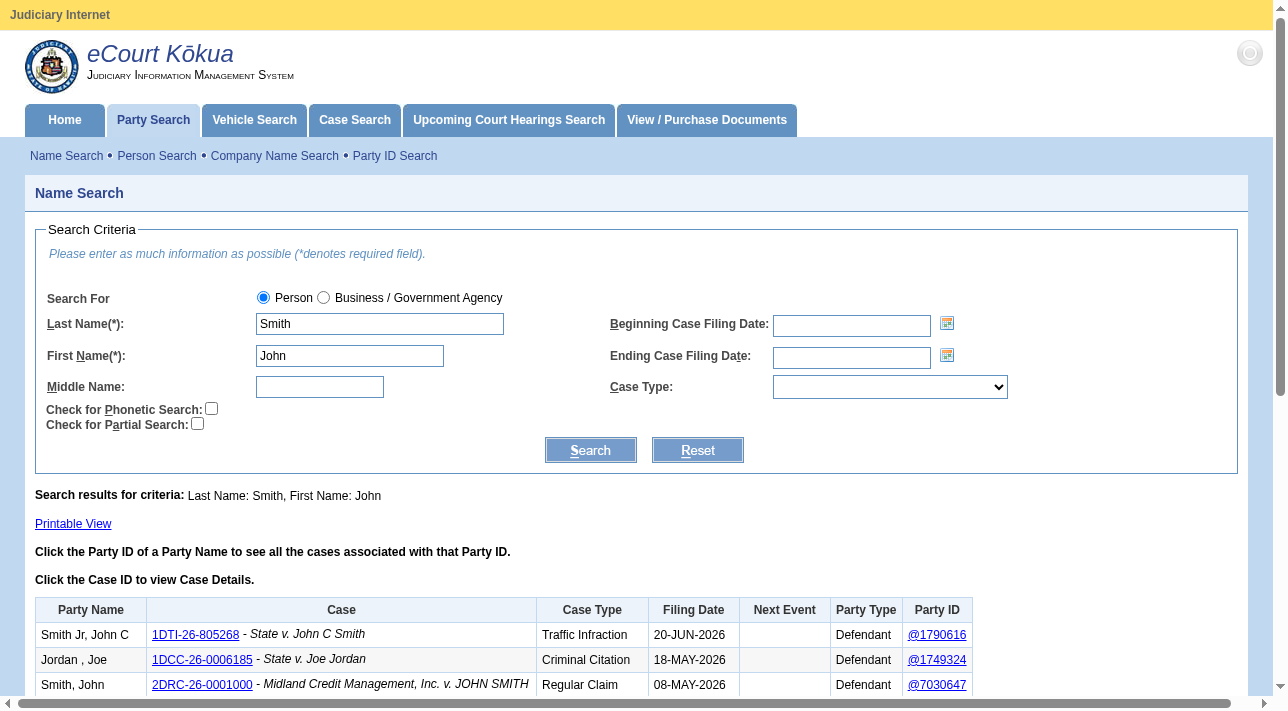Screen dimensions: 1288x711
Task: Click the round loading indicator icon
Action: coord(1250,53)
